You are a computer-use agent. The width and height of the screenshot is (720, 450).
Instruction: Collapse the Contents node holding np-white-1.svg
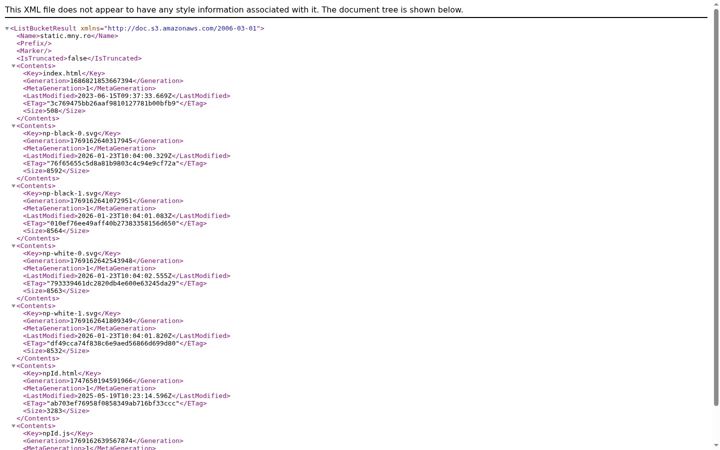[13, 306]
